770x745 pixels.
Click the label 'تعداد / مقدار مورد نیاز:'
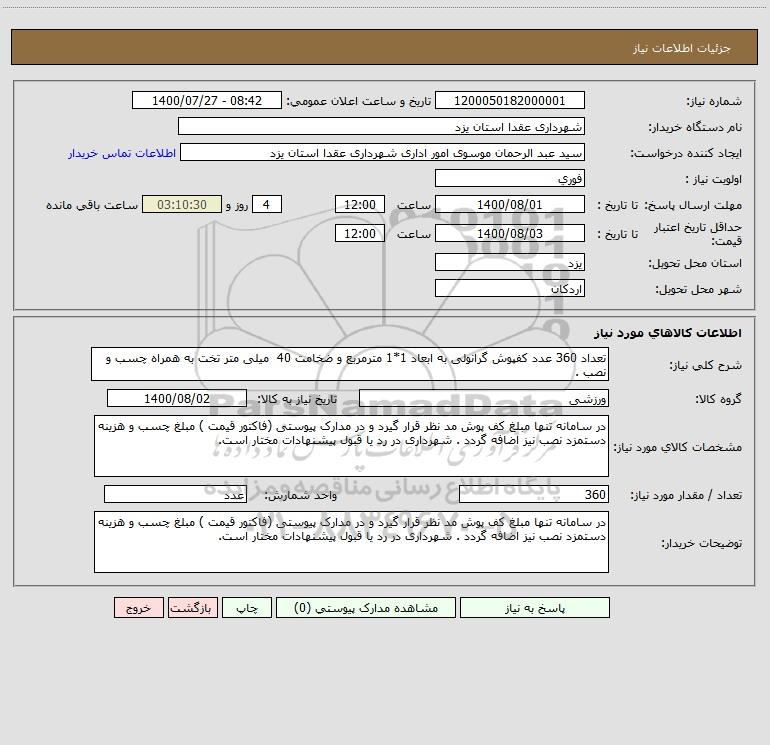[x=686, y=496]
